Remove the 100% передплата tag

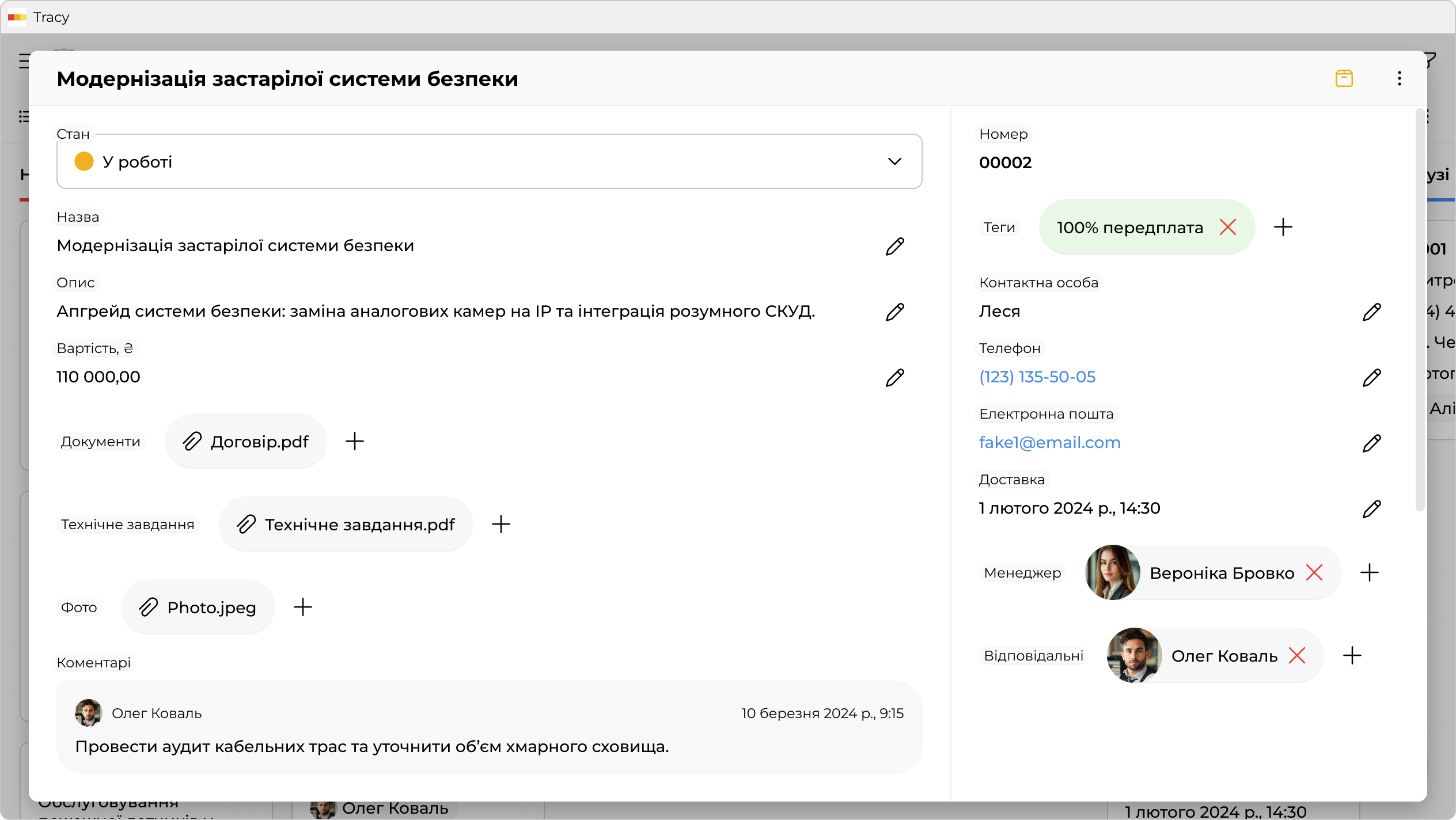tap(1227, 227)
